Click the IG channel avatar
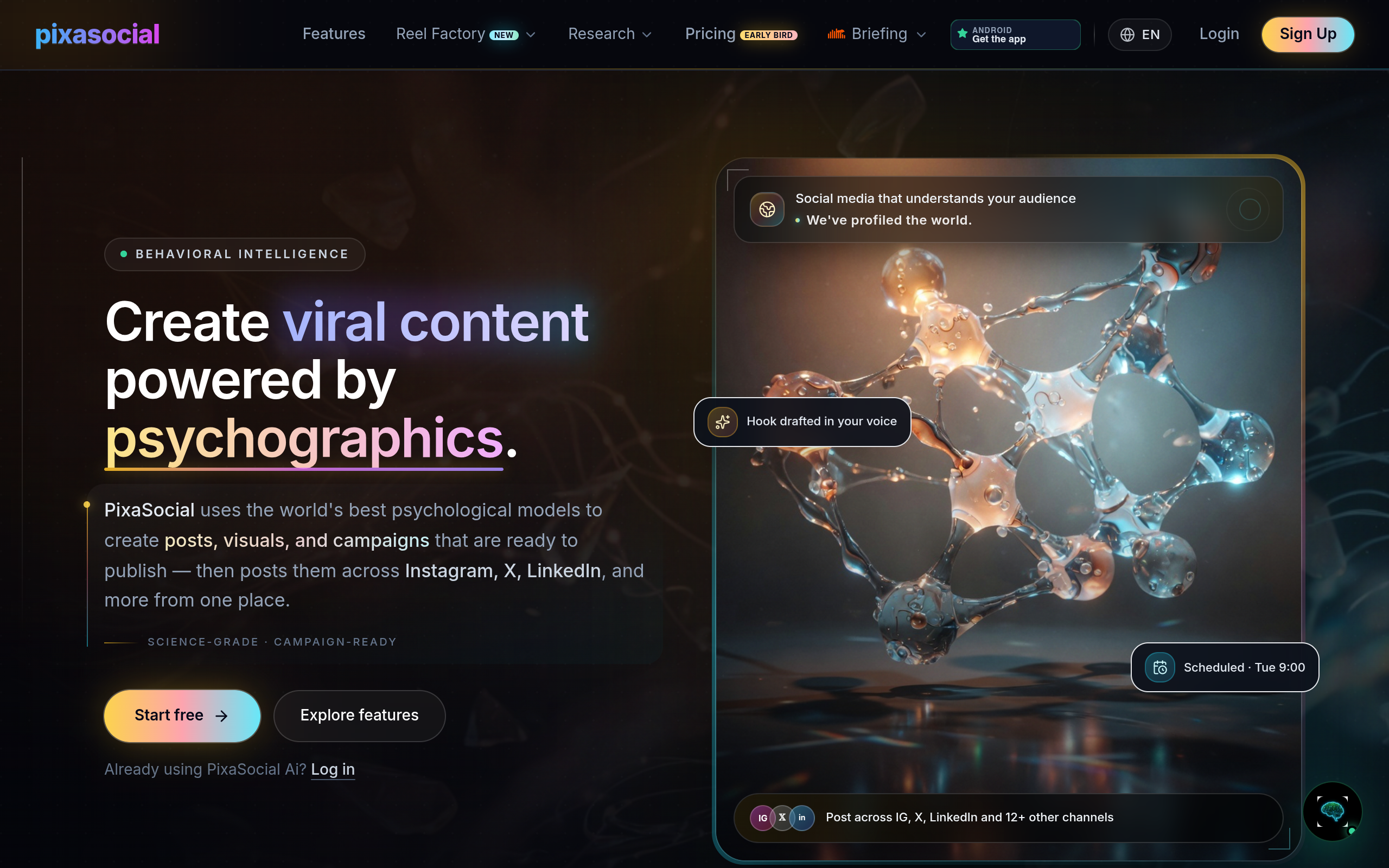Image resolution: width=1389 pixels, height=868 pixels. pyautogui.click(x=762, y=818)
